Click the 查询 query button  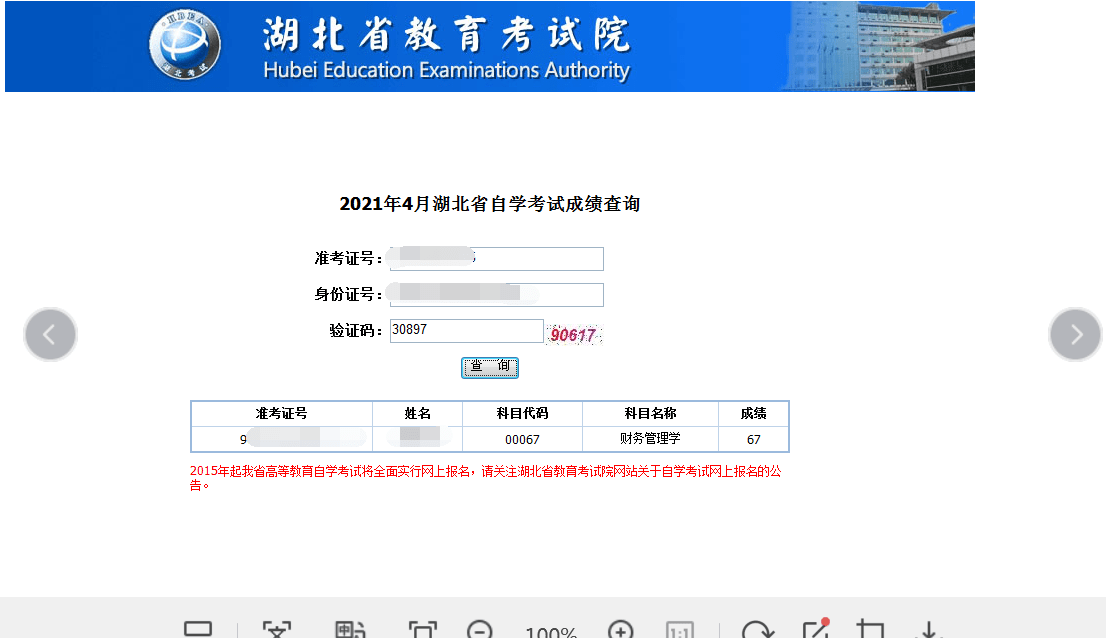click(490, 367)
